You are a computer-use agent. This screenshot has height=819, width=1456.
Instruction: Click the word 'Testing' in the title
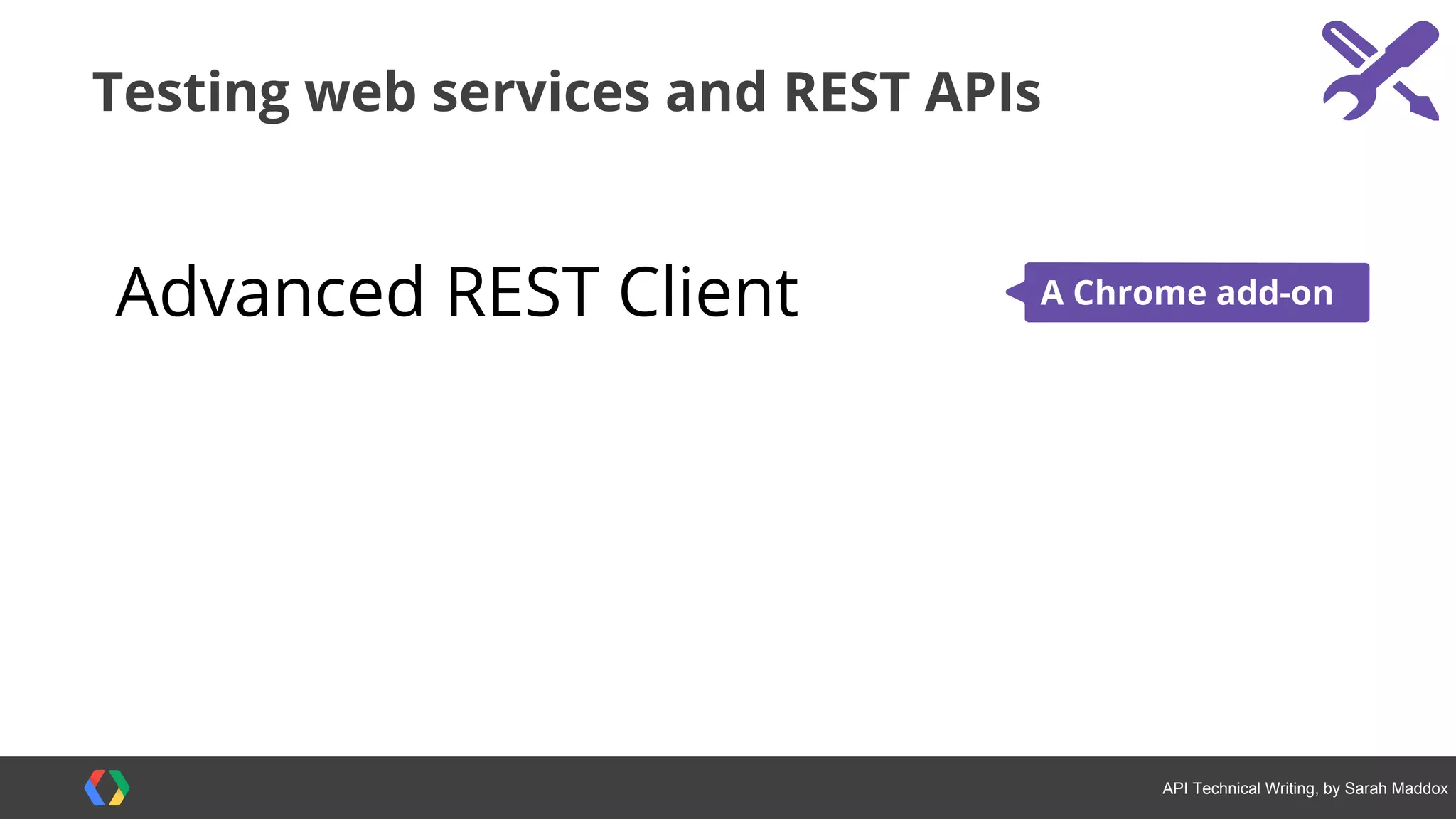tap(191, 92)
